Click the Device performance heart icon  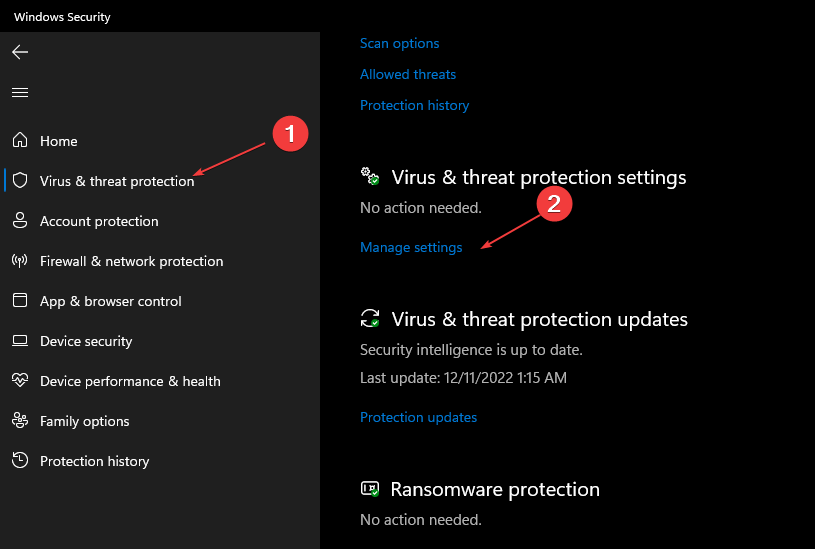(20, 381)
